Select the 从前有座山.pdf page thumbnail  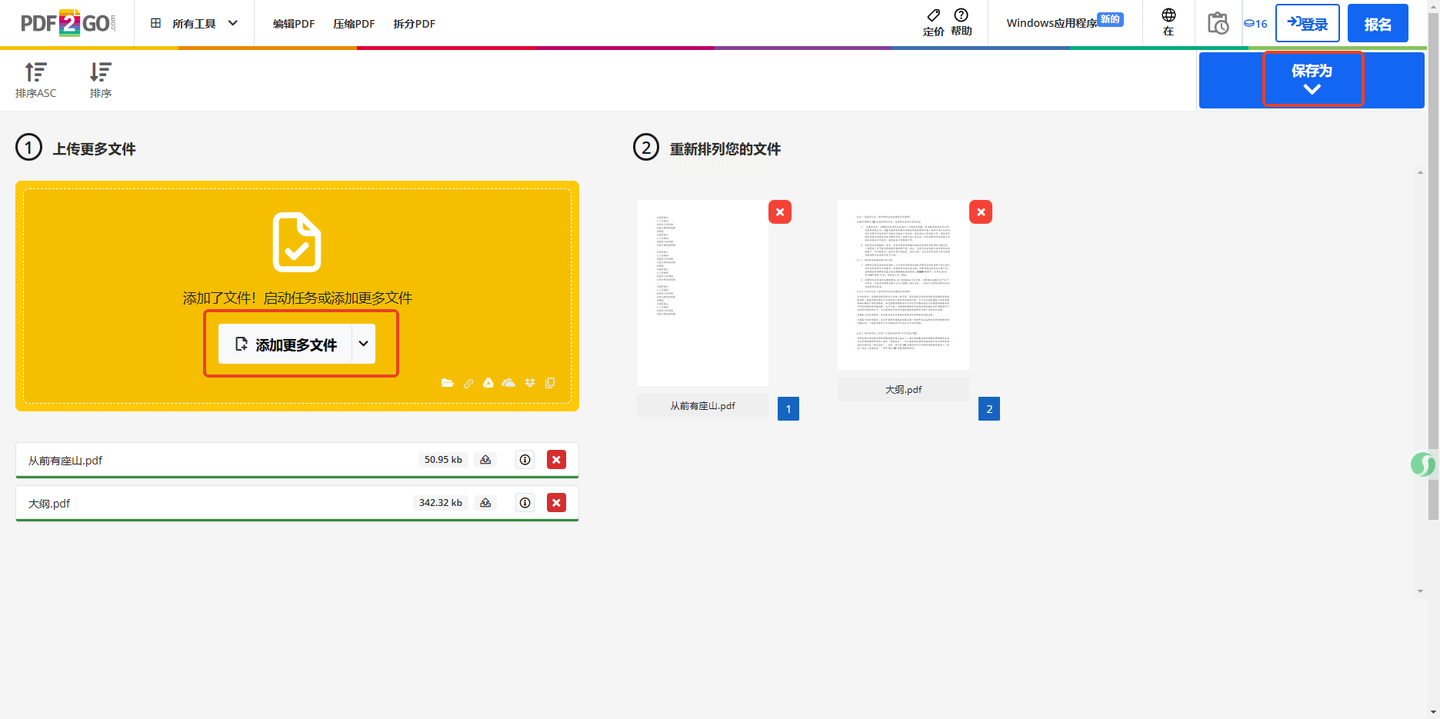tap(702, 293)
